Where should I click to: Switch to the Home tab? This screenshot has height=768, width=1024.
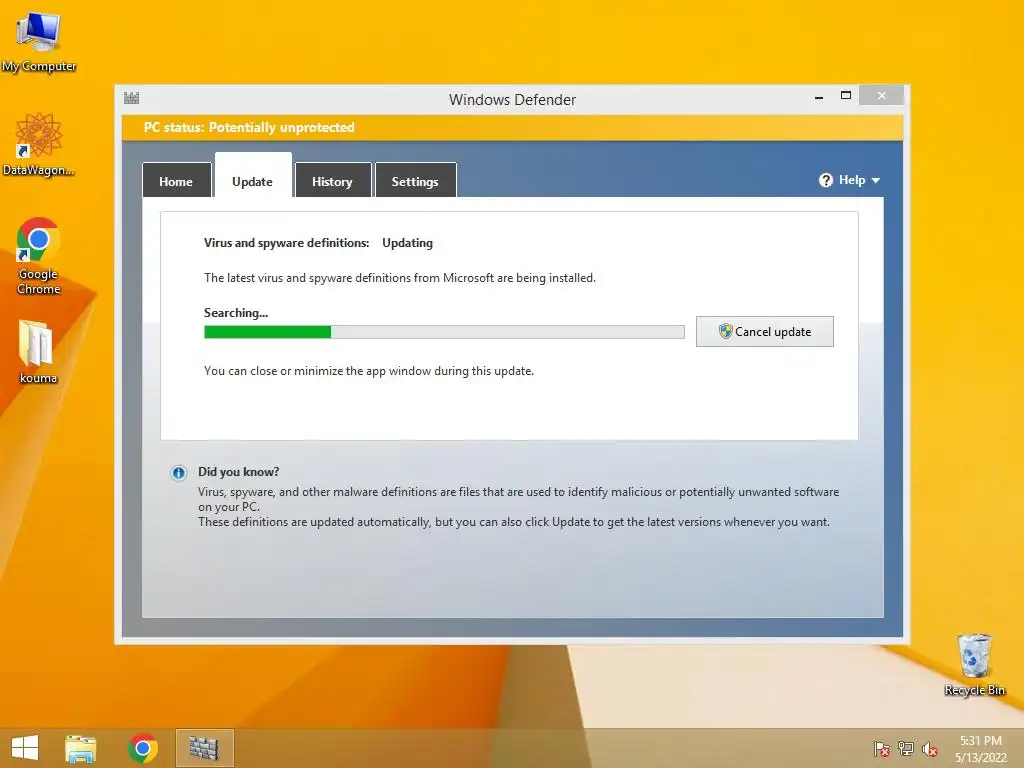(x=176, y=180)
